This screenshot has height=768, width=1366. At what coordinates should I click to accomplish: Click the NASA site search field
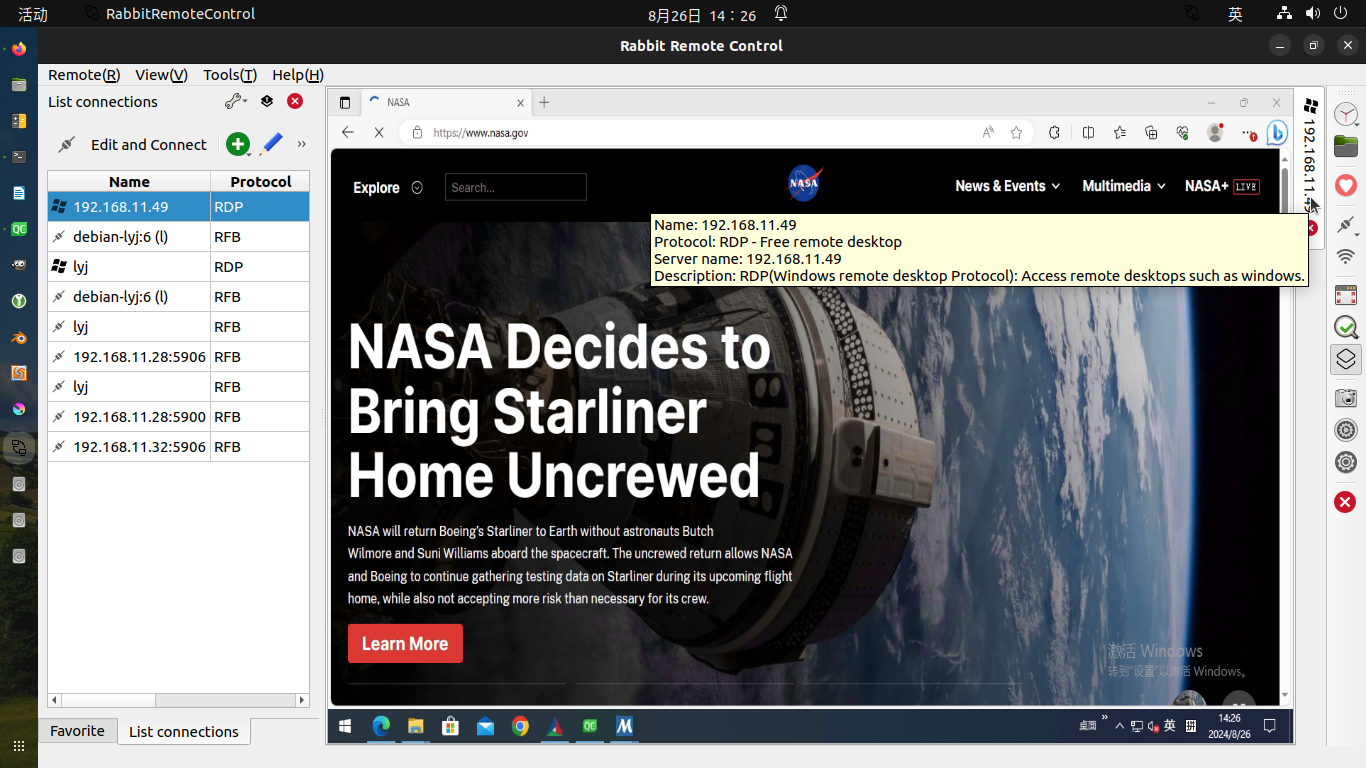pyautogui.click(x=516, y=187)
